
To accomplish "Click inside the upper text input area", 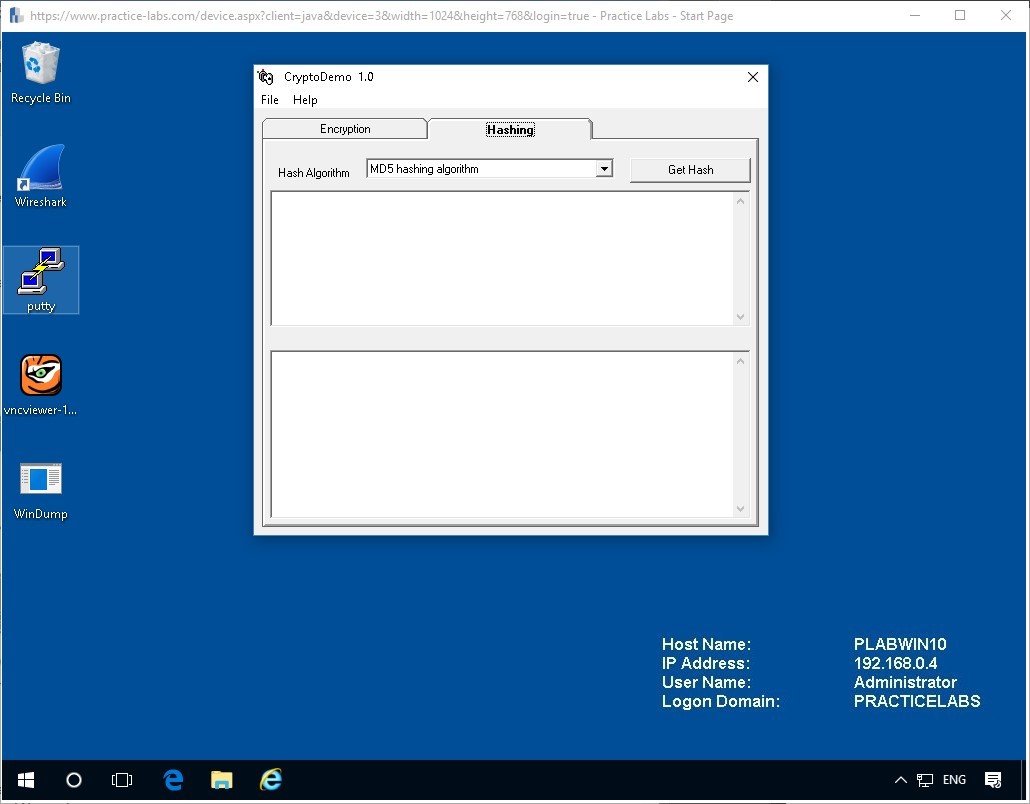I will (x=500, y=258).
